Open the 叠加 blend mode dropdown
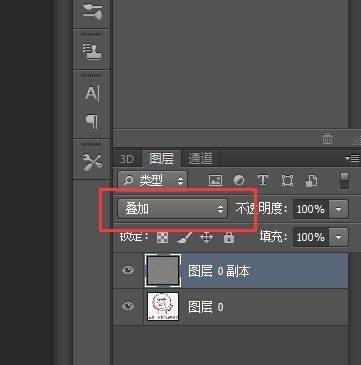 (x=172, y=209)
